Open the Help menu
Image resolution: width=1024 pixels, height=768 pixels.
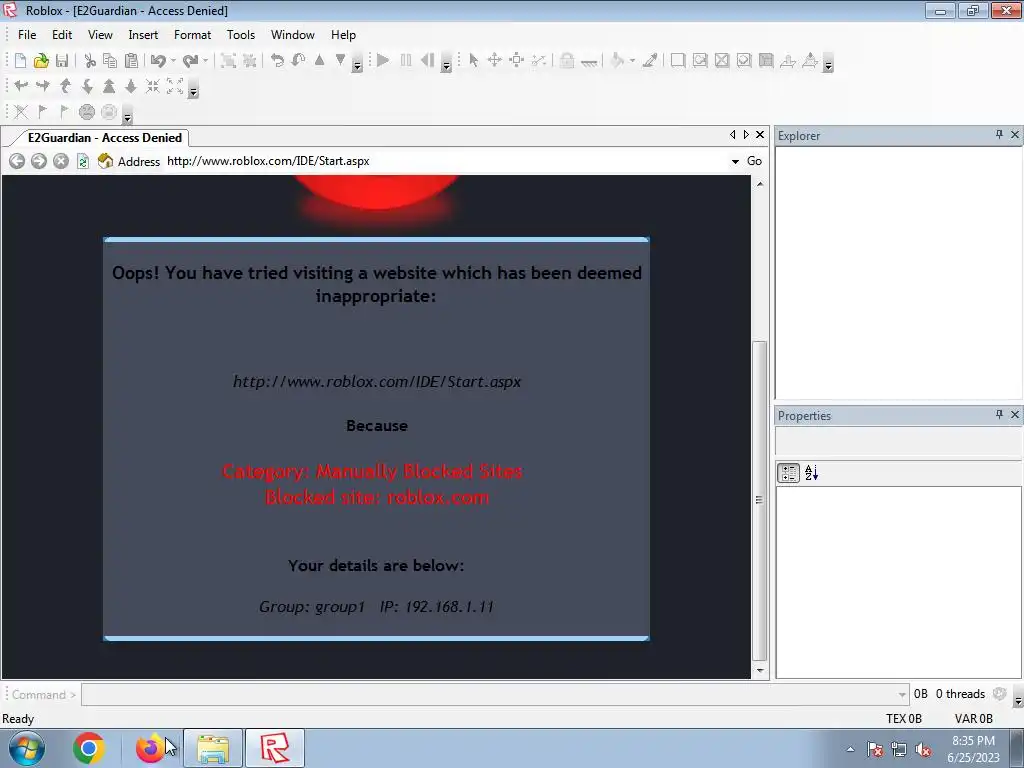coord(343,35)
